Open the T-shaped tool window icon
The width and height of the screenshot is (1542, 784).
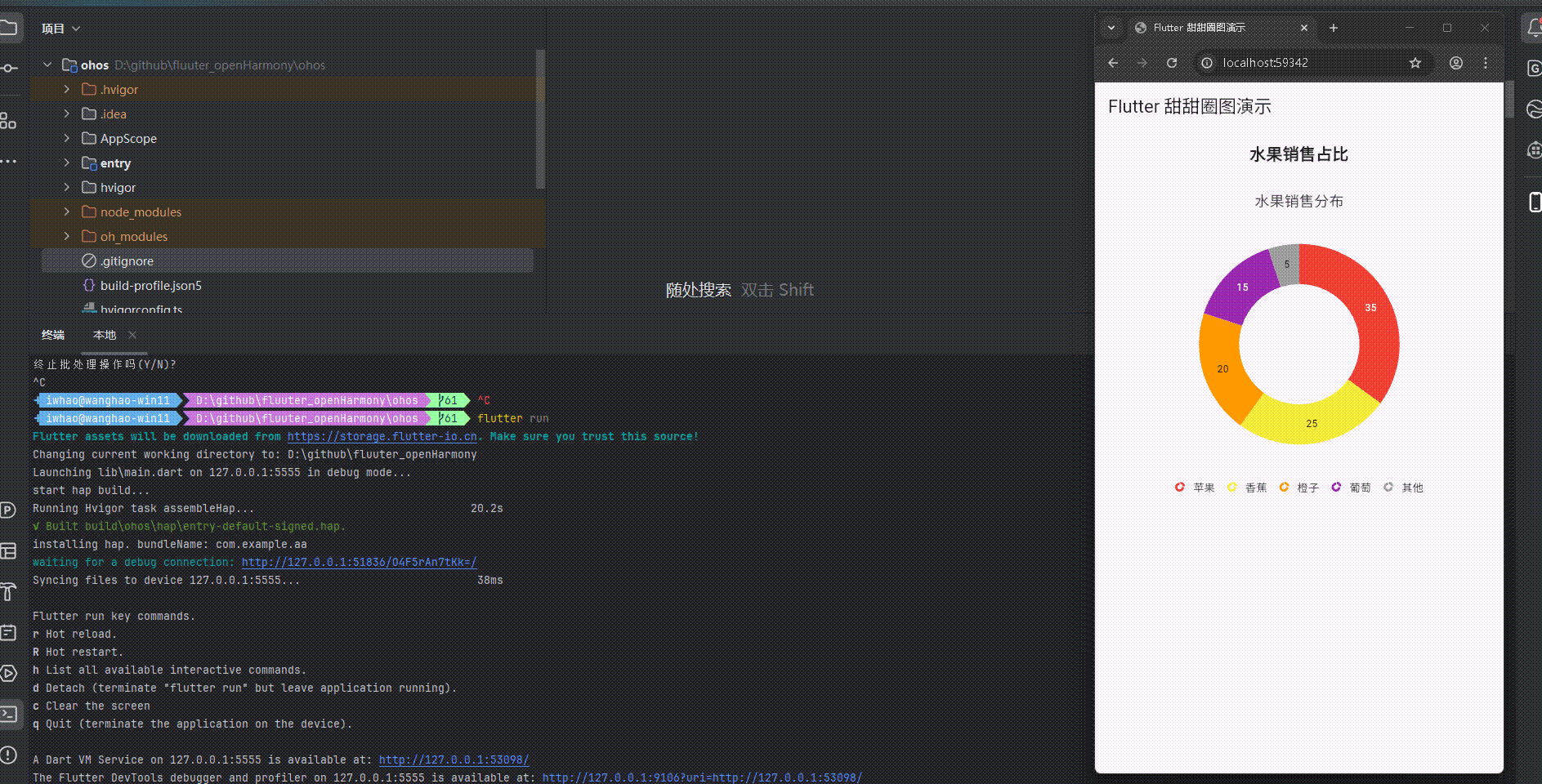pyautogui.click(x=8, y=591)
